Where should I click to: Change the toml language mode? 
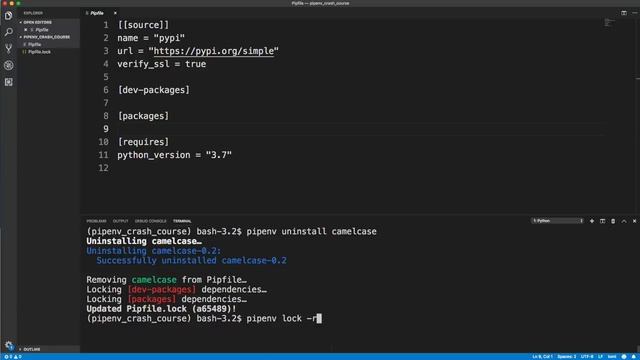pos(612,357)
